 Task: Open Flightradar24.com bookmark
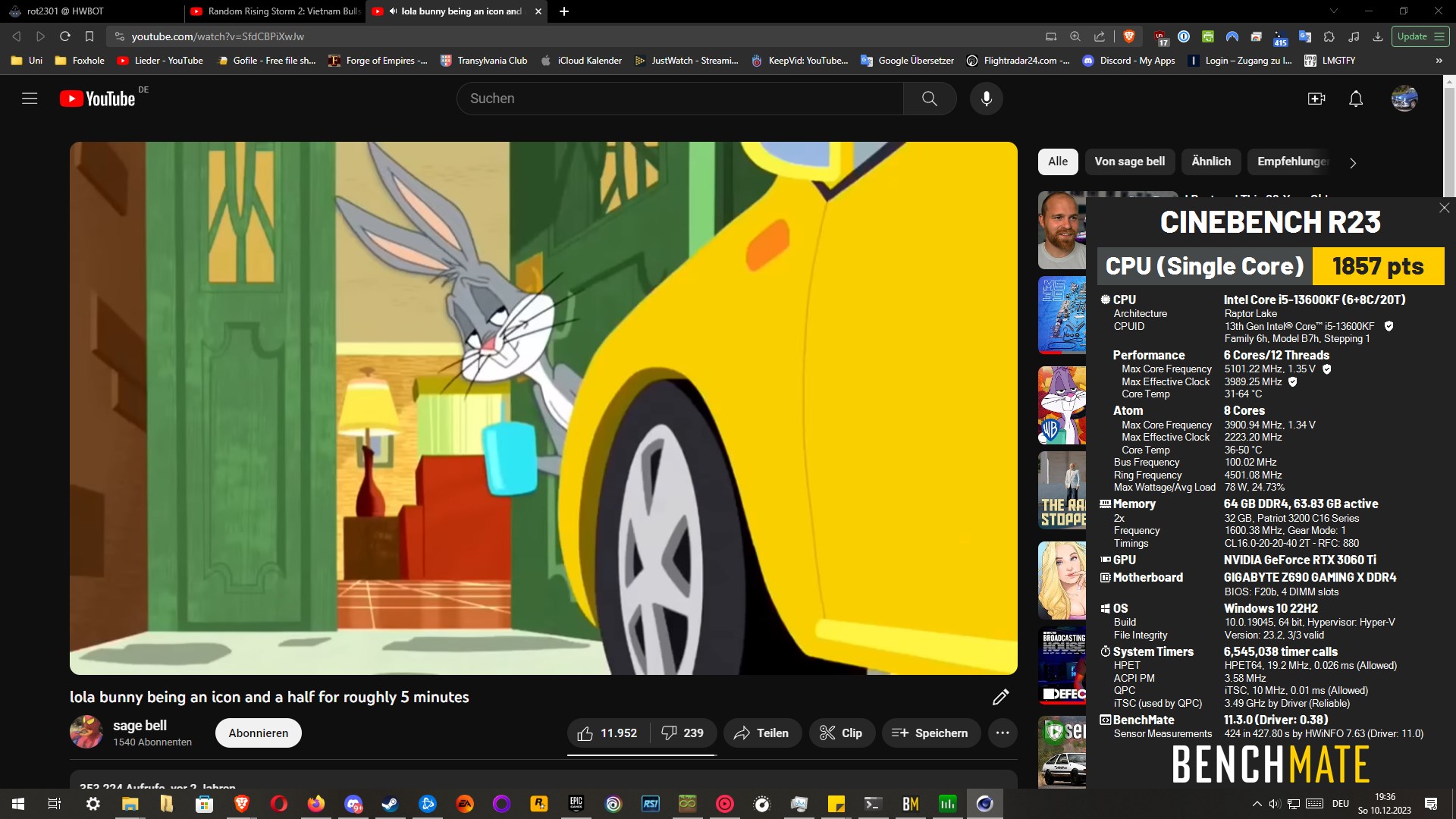coord(1018,61)
